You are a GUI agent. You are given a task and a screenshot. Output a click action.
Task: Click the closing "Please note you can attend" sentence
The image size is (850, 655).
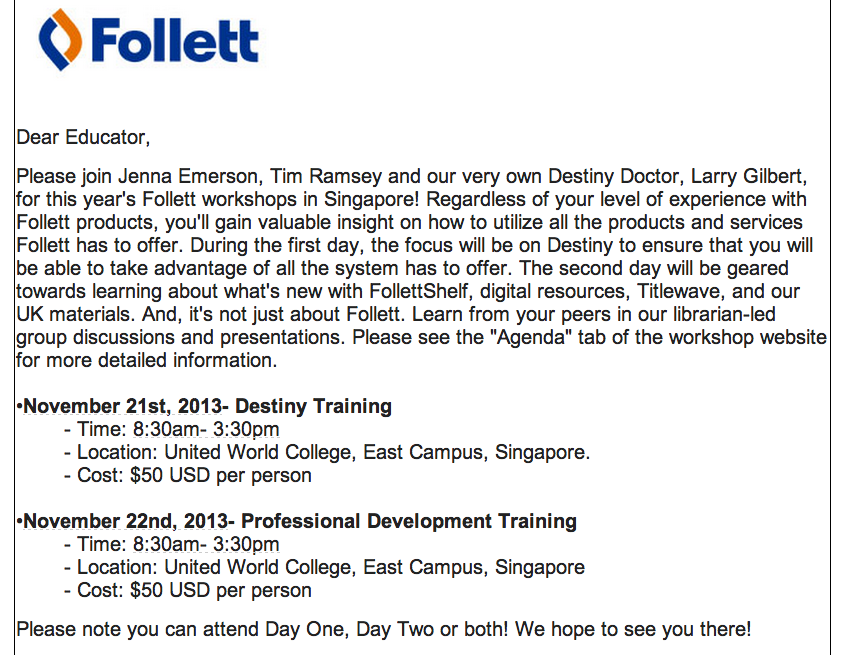click(x=383, y=629)
